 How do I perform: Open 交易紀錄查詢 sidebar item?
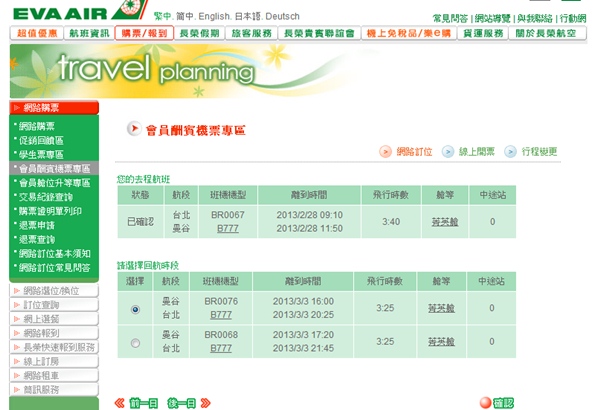[x=46, y=197]
